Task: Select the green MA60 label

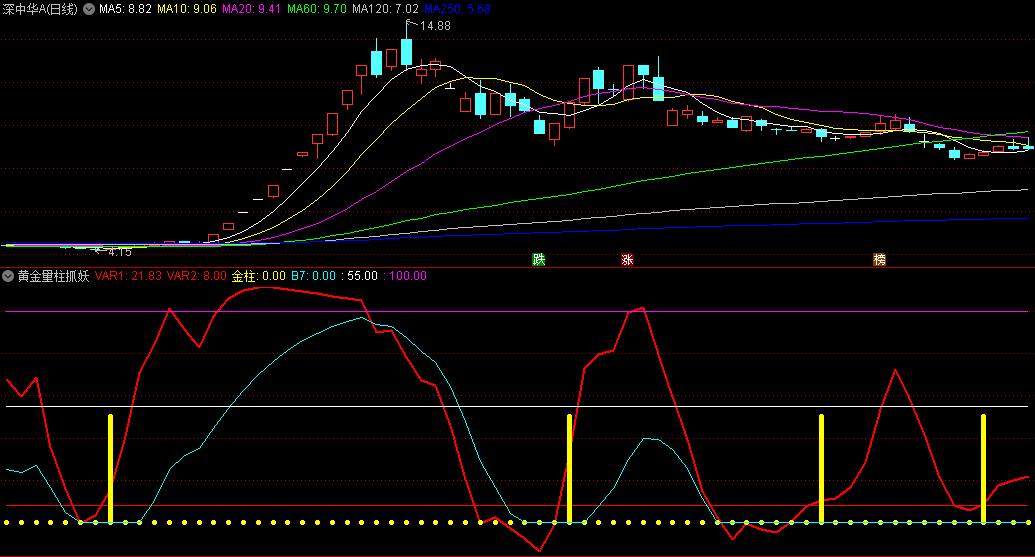Action: (316, 8)
